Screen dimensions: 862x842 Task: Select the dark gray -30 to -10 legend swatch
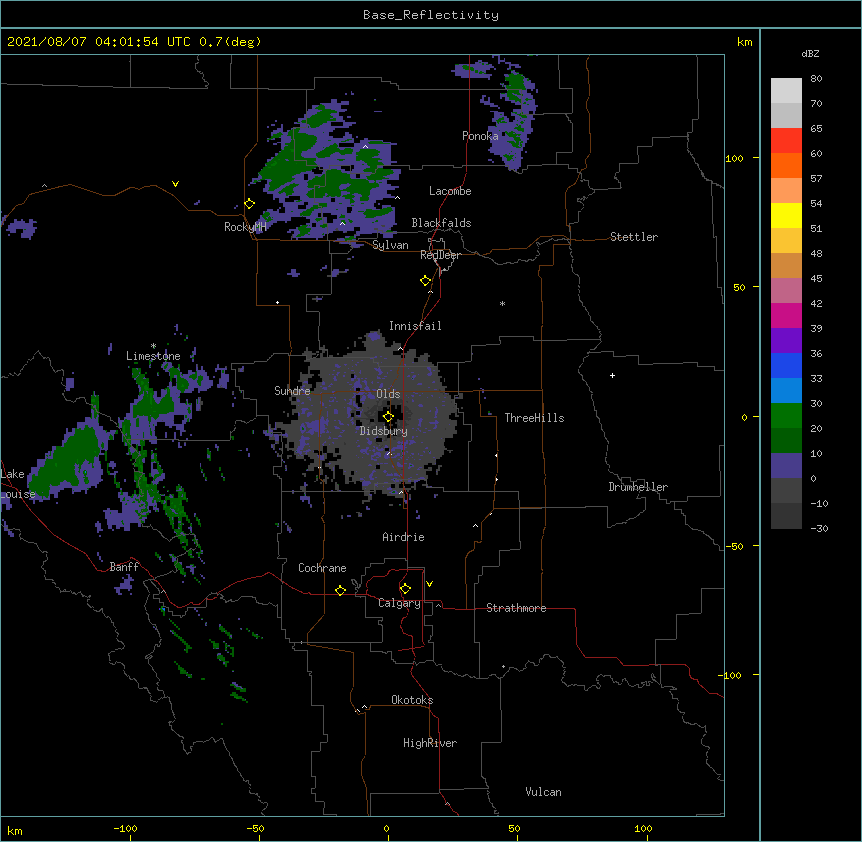(x=786, y=516)
